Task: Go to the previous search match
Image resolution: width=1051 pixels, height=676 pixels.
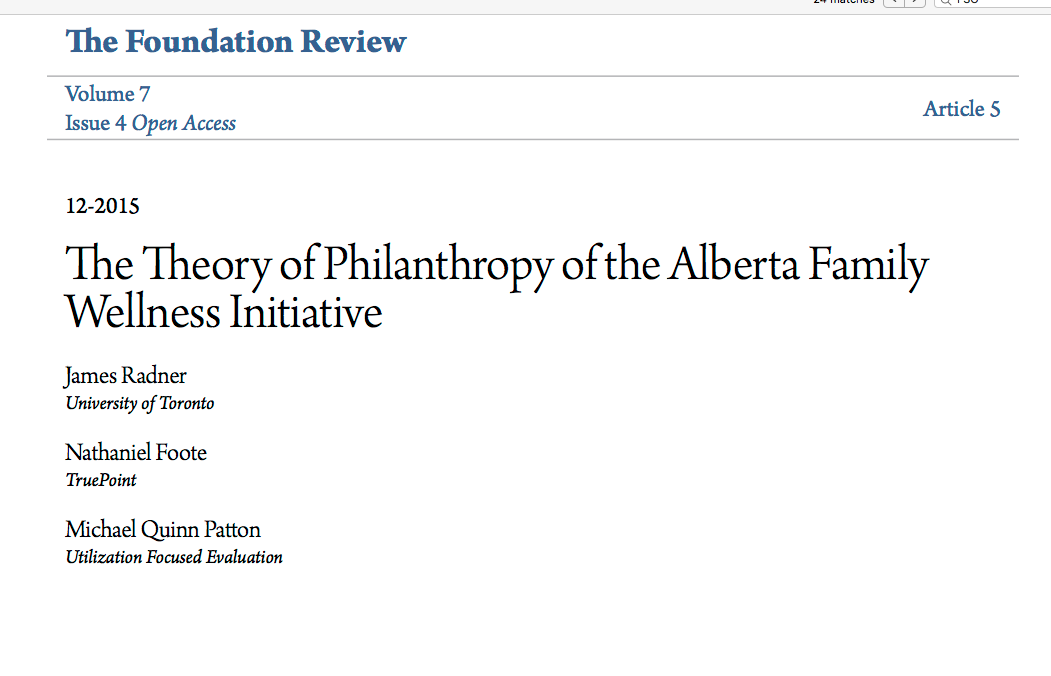Action: [893, 3]
